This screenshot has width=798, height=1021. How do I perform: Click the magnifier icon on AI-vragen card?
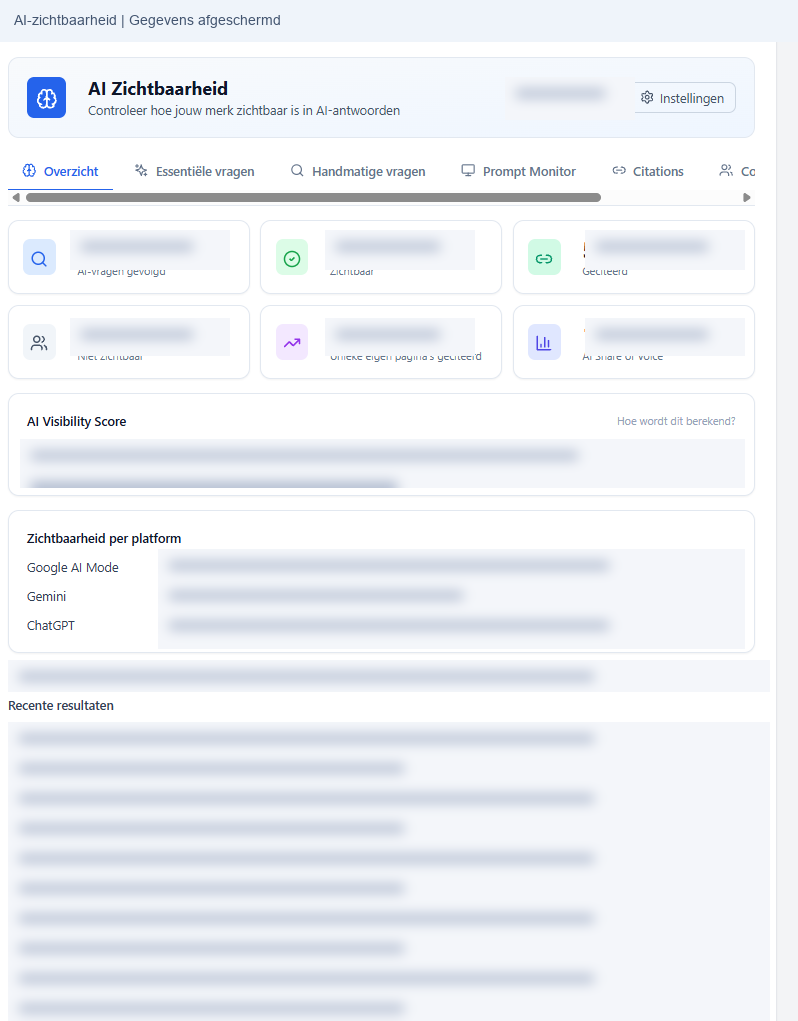point(39,258)
